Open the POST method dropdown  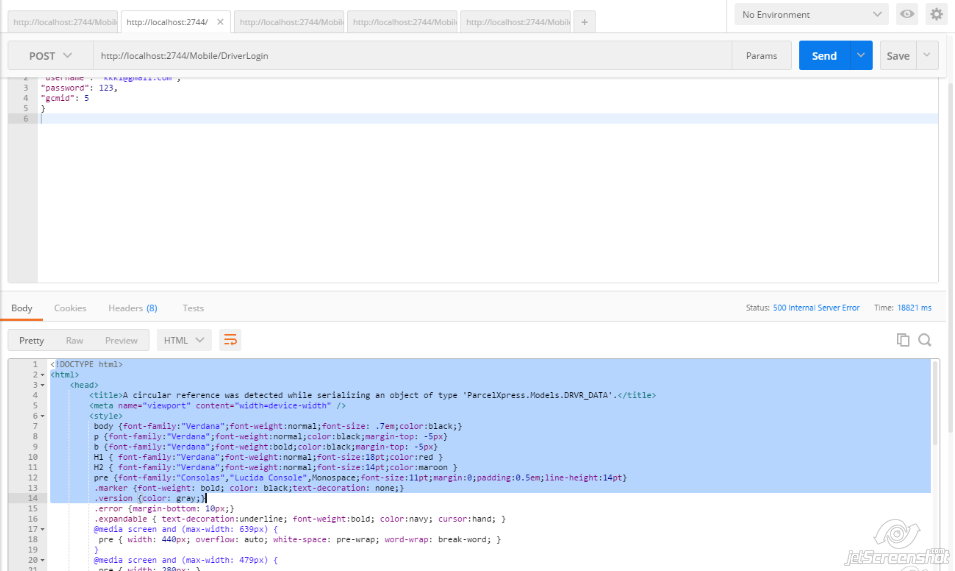(51, 56)
